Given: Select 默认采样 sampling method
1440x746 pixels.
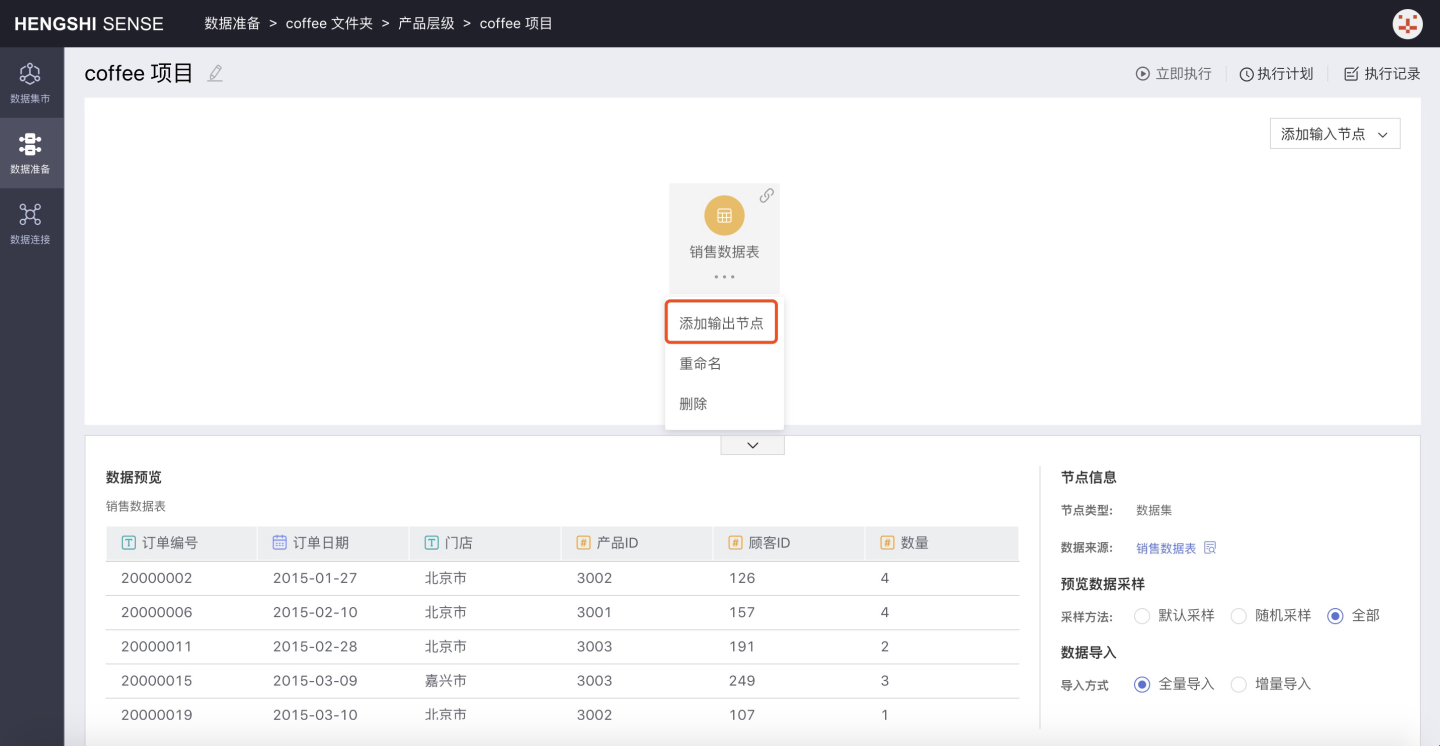Looking at the screenshot, I should coord(1142,616).
